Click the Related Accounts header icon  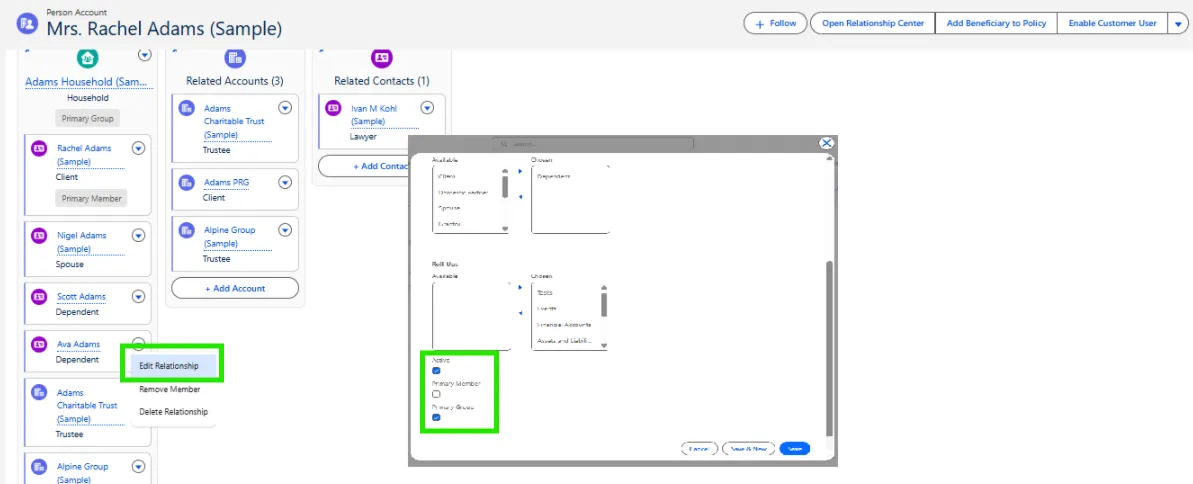pos(235,58)
